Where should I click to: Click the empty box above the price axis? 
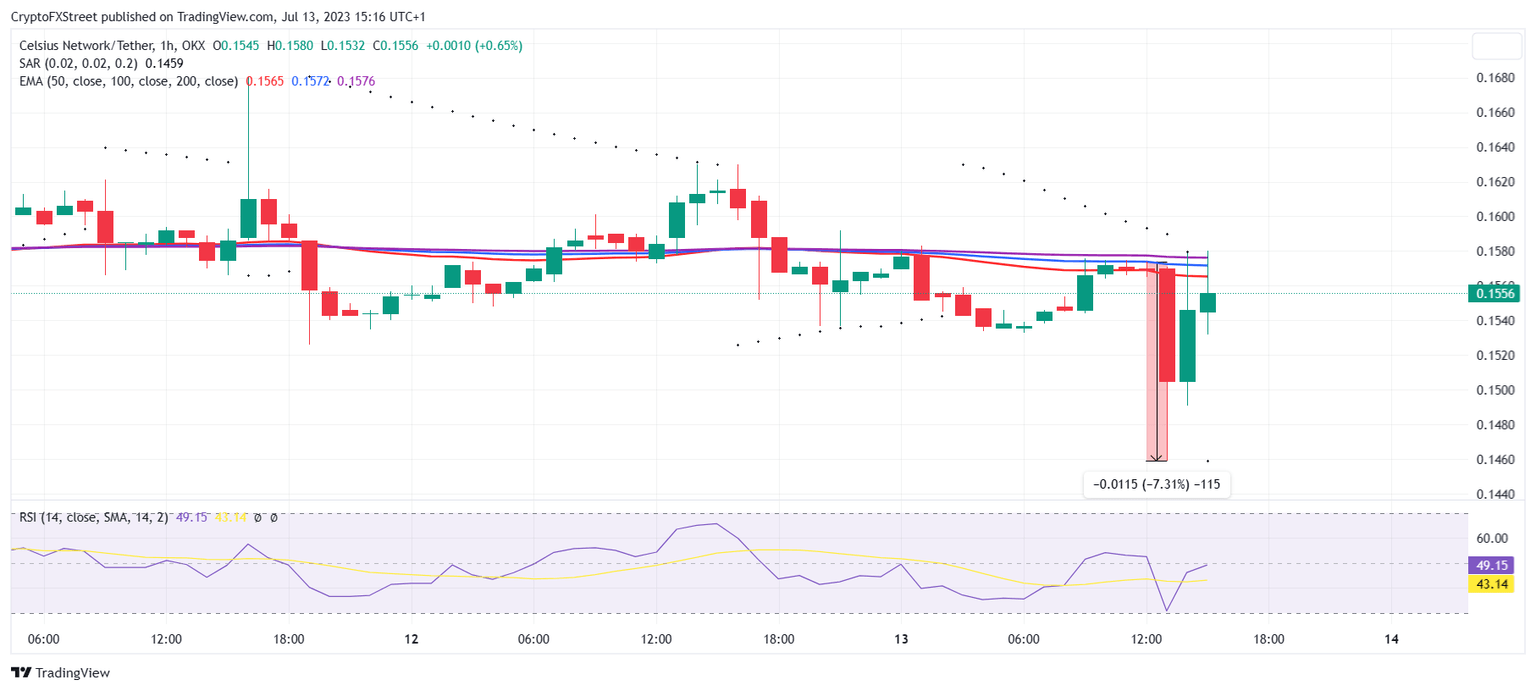click(x=1496, y=47)
